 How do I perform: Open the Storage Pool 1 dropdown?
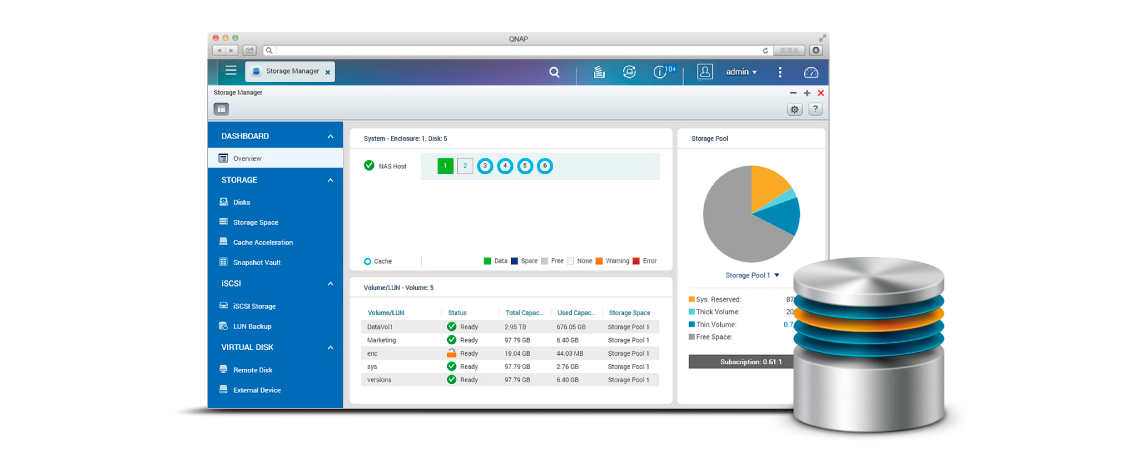click(751, 275)
